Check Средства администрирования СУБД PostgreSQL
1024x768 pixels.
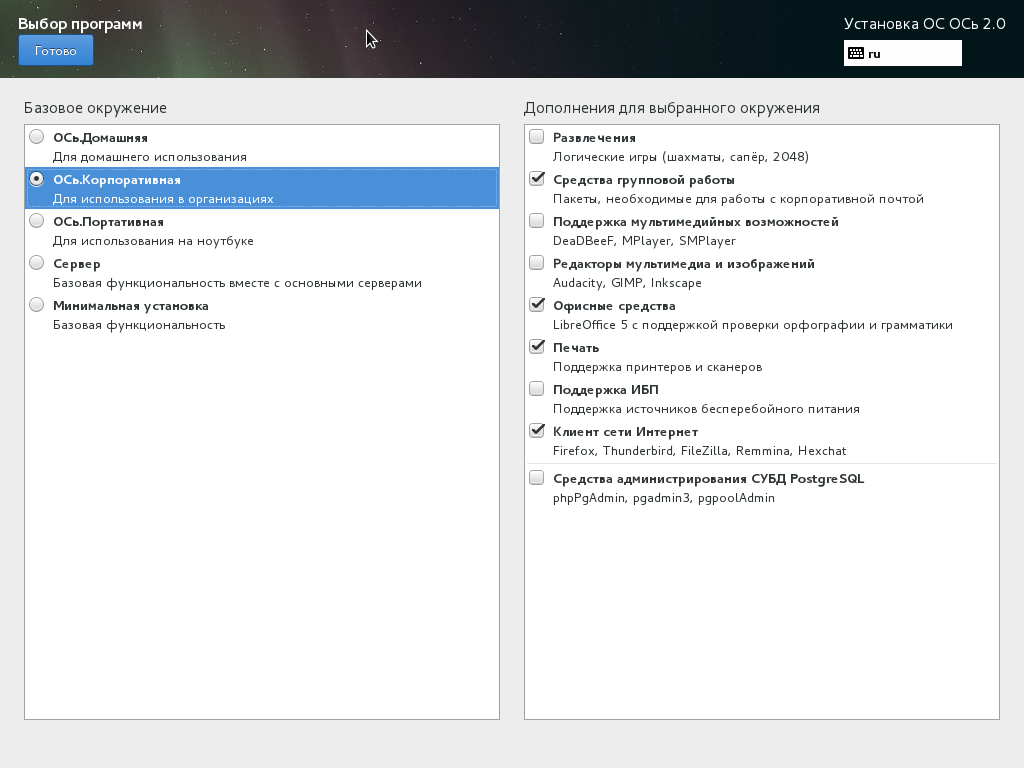point(537,478)
